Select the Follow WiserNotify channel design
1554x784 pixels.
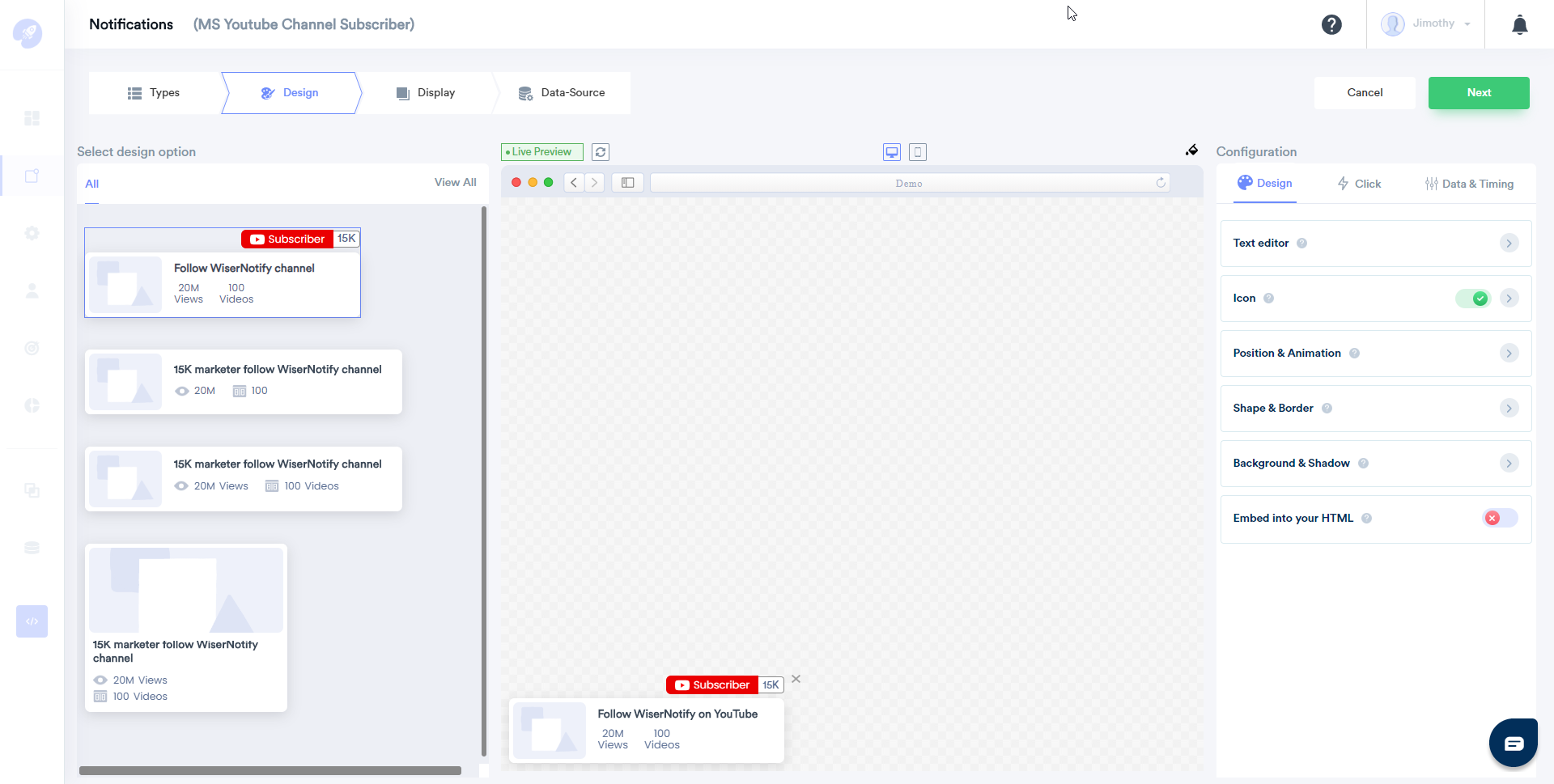pos(223,273)
